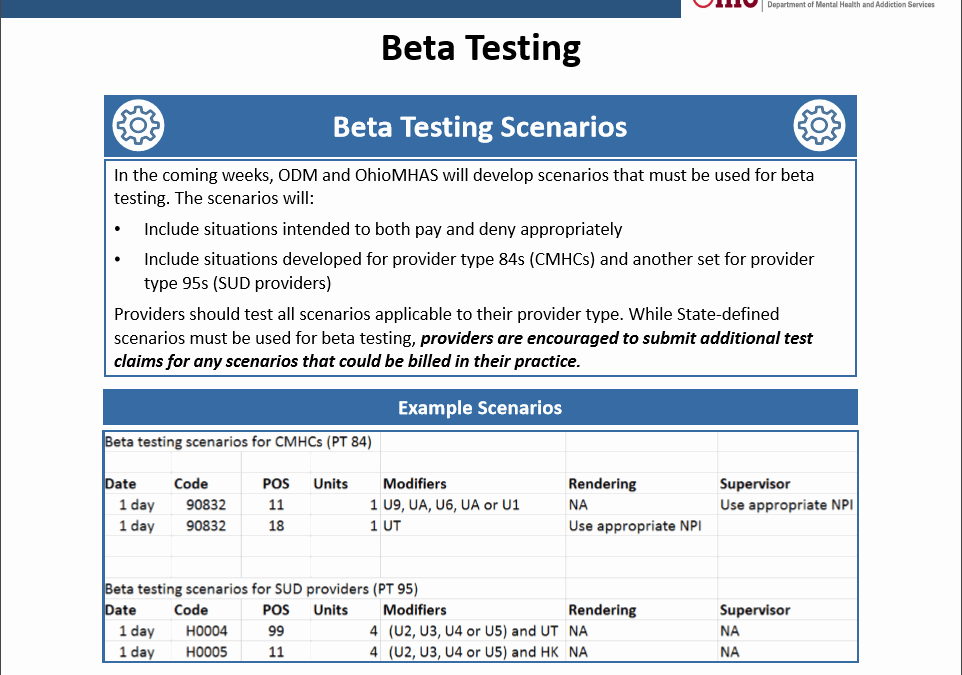Select the H0005 code cell
Screen dimensions: 962x675
[x=206, y=652]
